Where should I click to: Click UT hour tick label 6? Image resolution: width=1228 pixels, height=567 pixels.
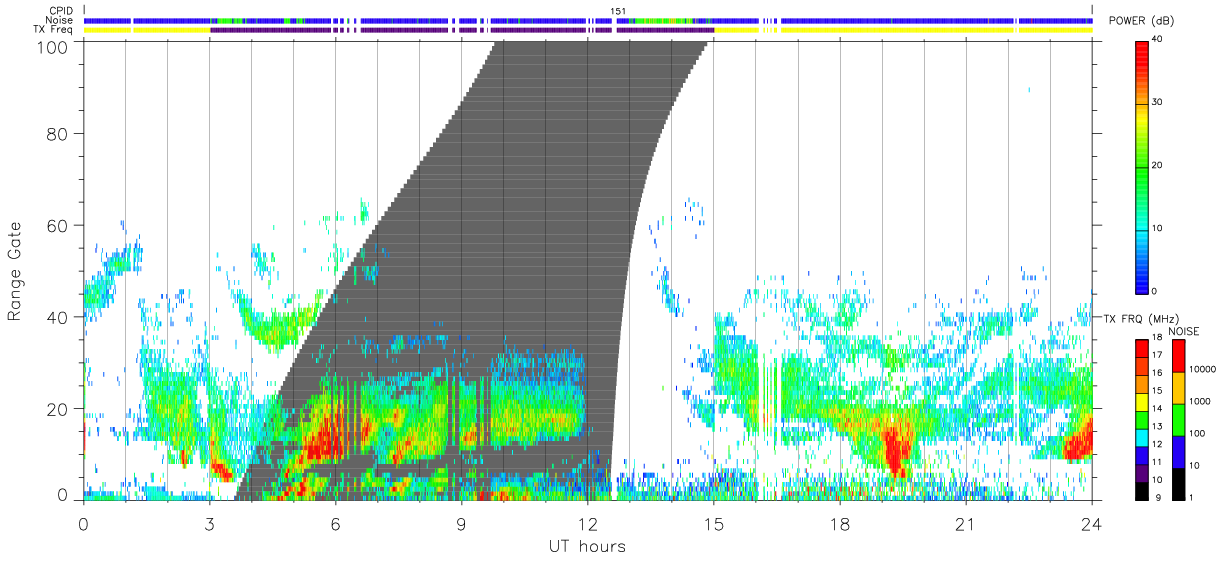point(335,523)
